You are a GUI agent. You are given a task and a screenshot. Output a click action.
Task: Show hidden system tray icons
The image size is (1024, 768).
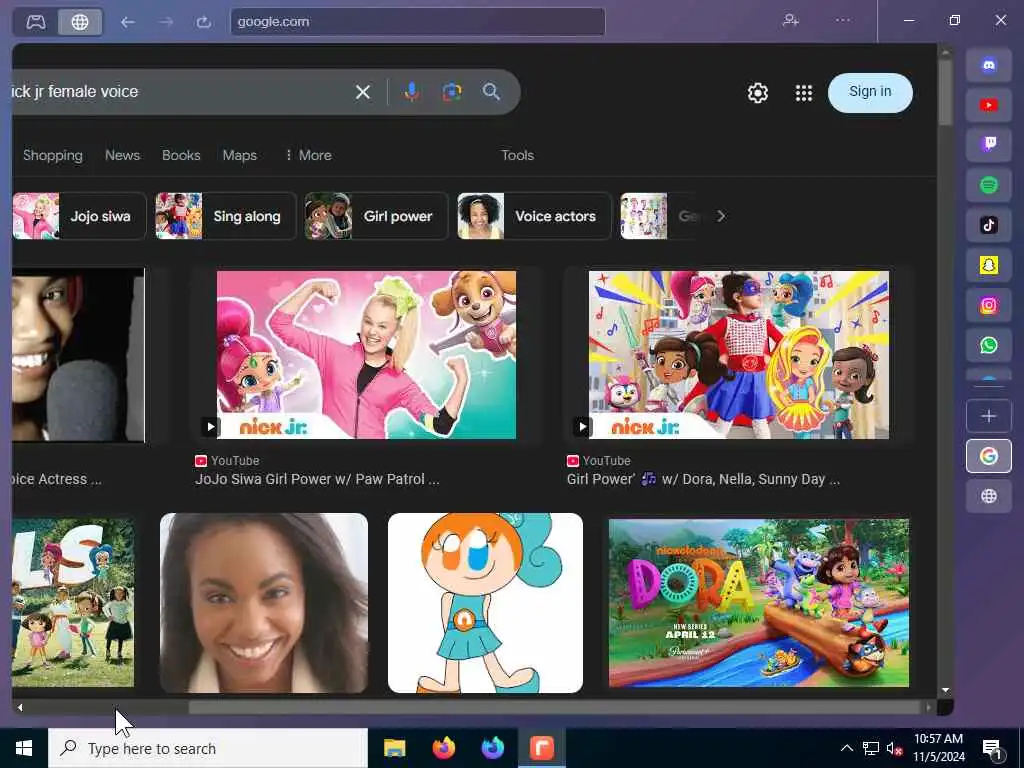tap(846, 748)
